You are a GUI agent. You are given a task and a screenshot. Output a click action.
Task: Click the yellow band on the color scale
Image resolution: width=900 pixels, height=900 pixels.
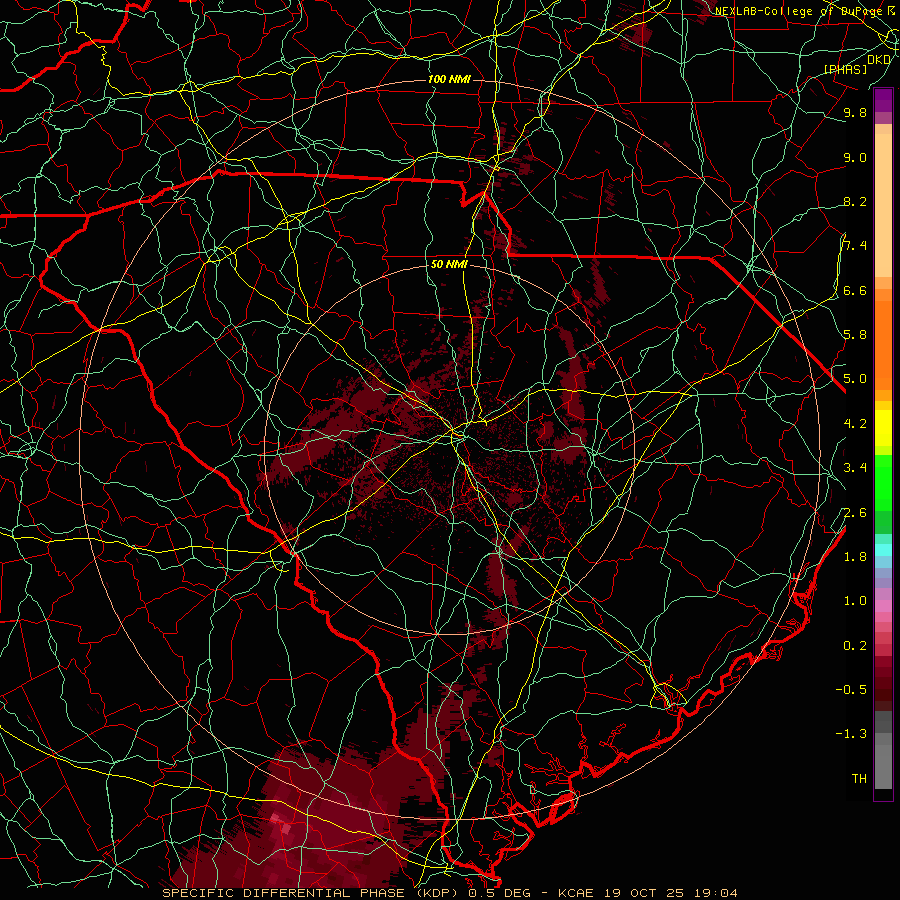(x=883, y=428)
